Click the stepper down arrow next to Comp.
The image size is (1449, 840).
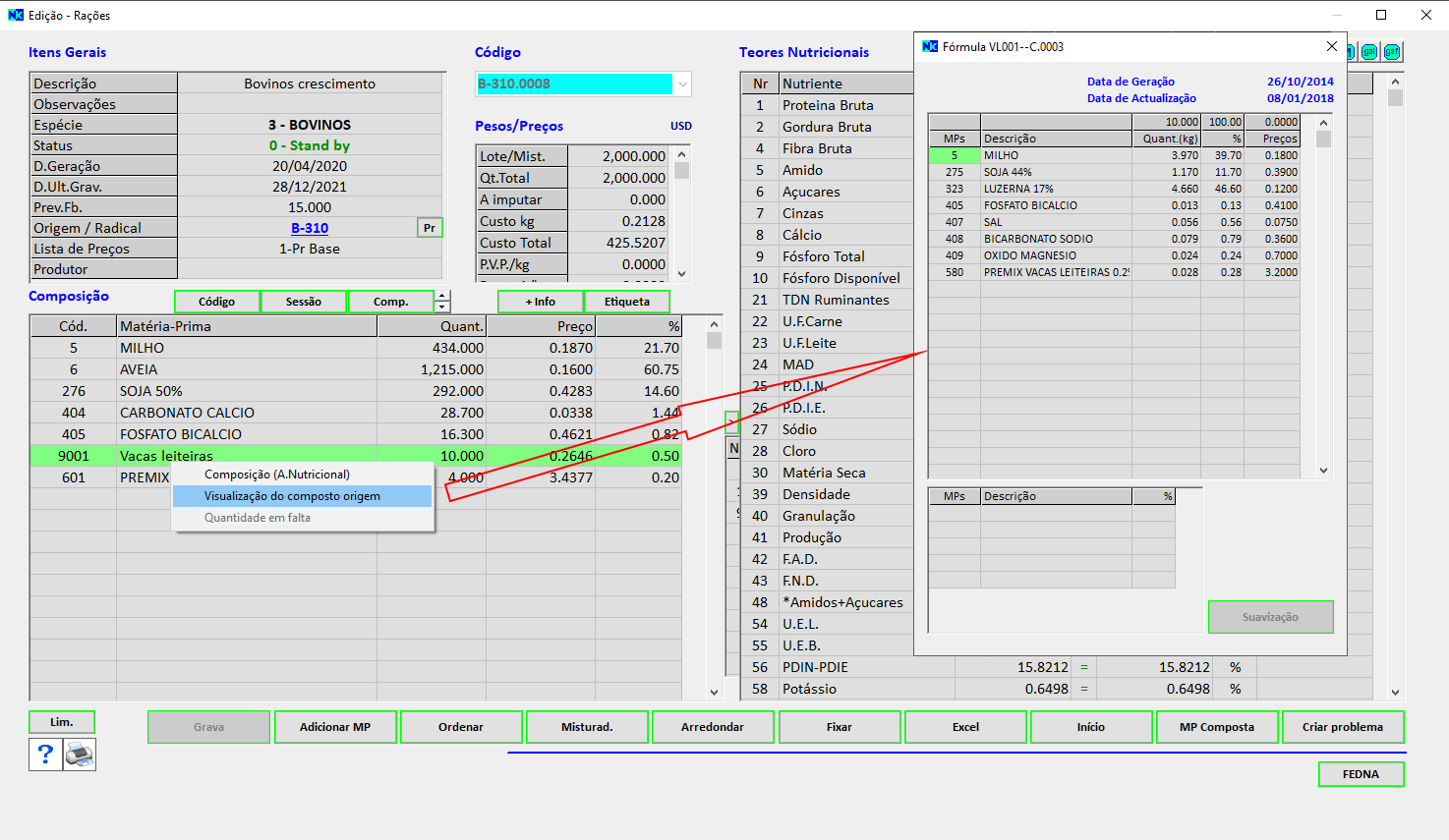click(x=442, y=307)
